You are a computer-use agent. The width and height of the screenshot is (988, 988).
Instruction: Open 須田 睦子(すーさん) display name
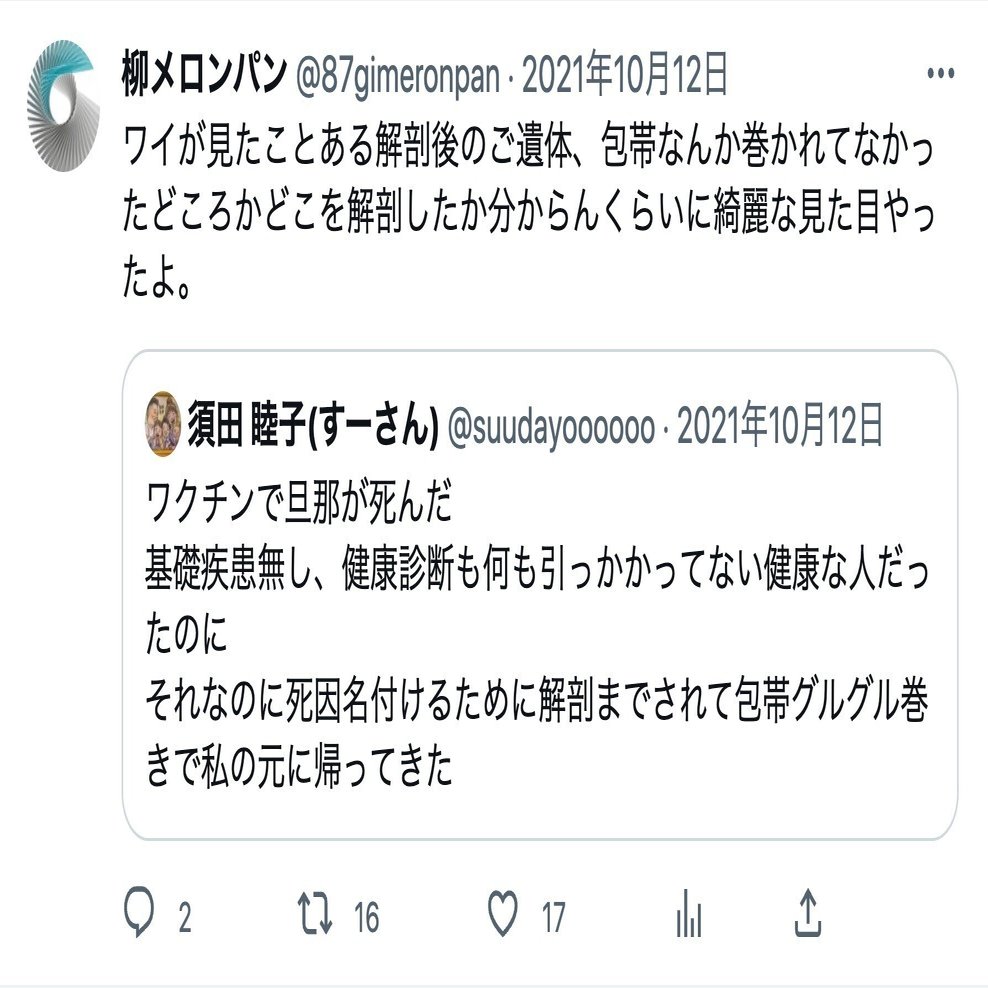pyautogui.click(x=313, y=424)
